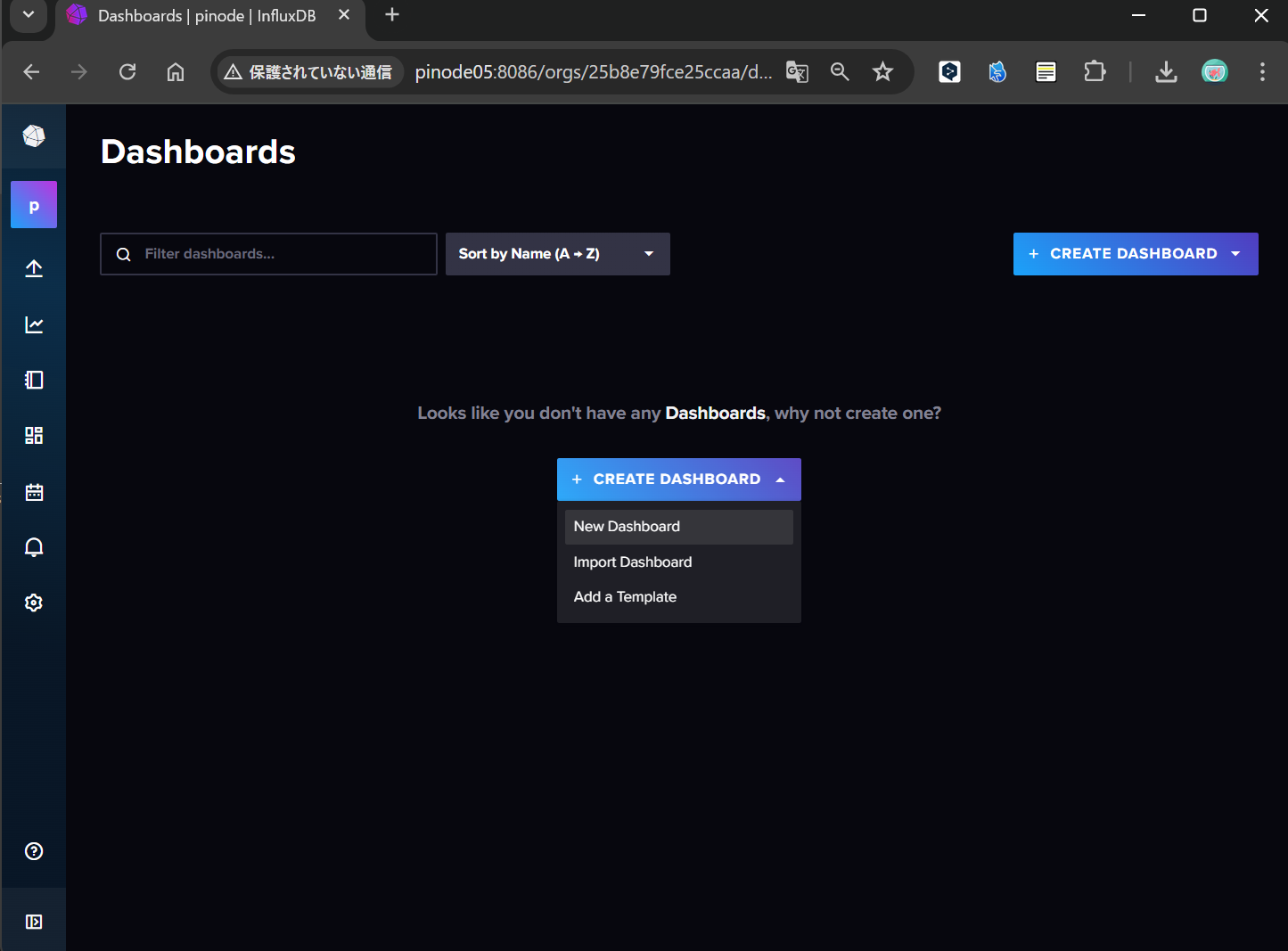Go to browser home page
The height and width of the screenshot is (951, 1288).
176,72
